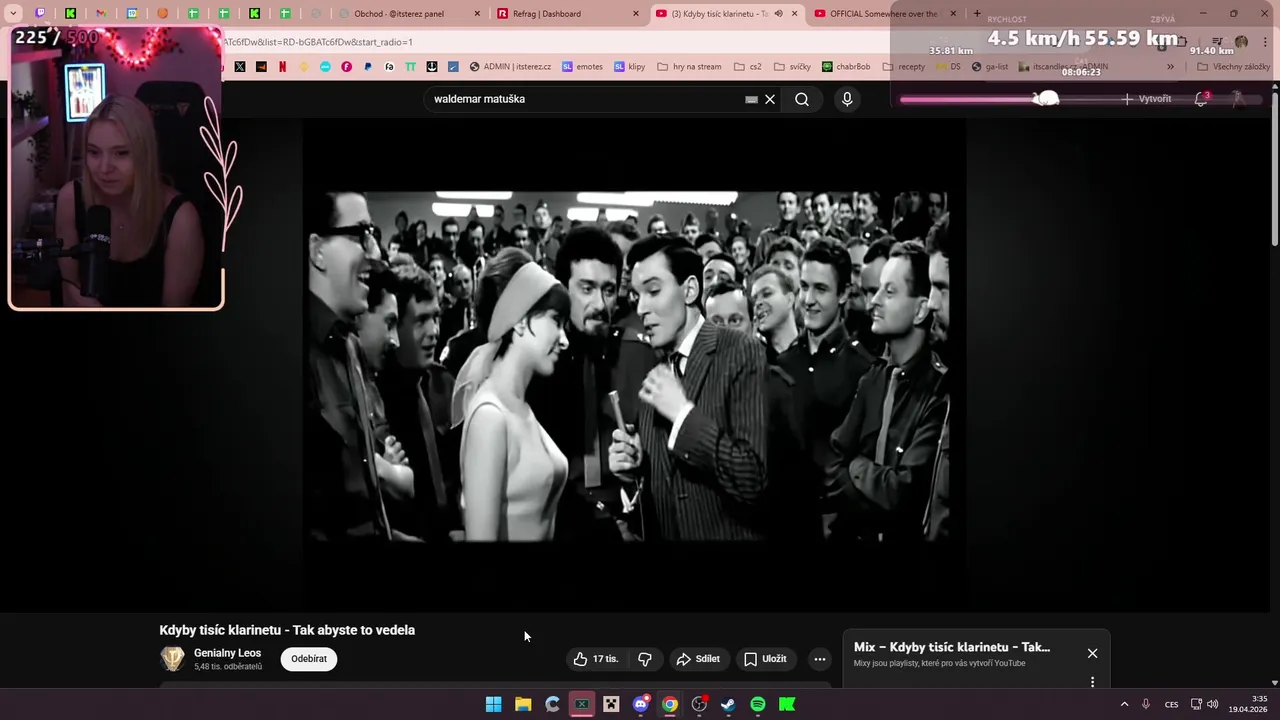Open the green Kick app in taskbar

point(787,704)
